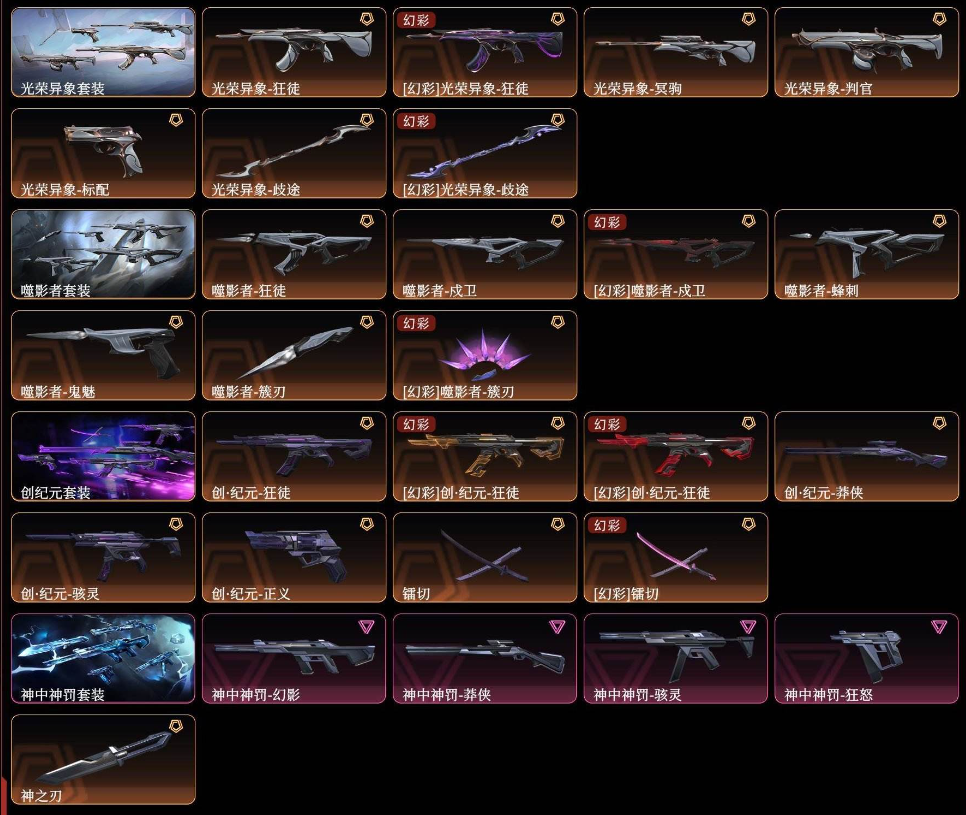Select the 神中神罚-狂怒 weapon card

(867, 659)
